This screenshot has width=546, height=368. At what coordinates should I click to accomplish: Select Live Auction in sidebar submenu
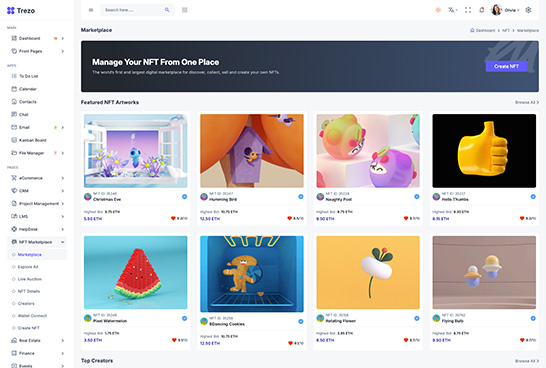tap(30, 279)
